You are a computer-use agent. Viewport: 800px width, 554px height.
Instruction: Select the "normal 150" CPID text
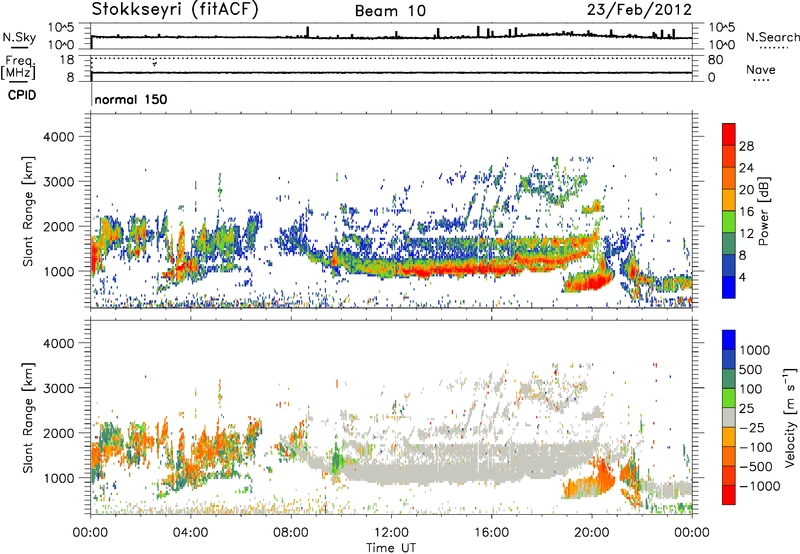pos(131,99)
